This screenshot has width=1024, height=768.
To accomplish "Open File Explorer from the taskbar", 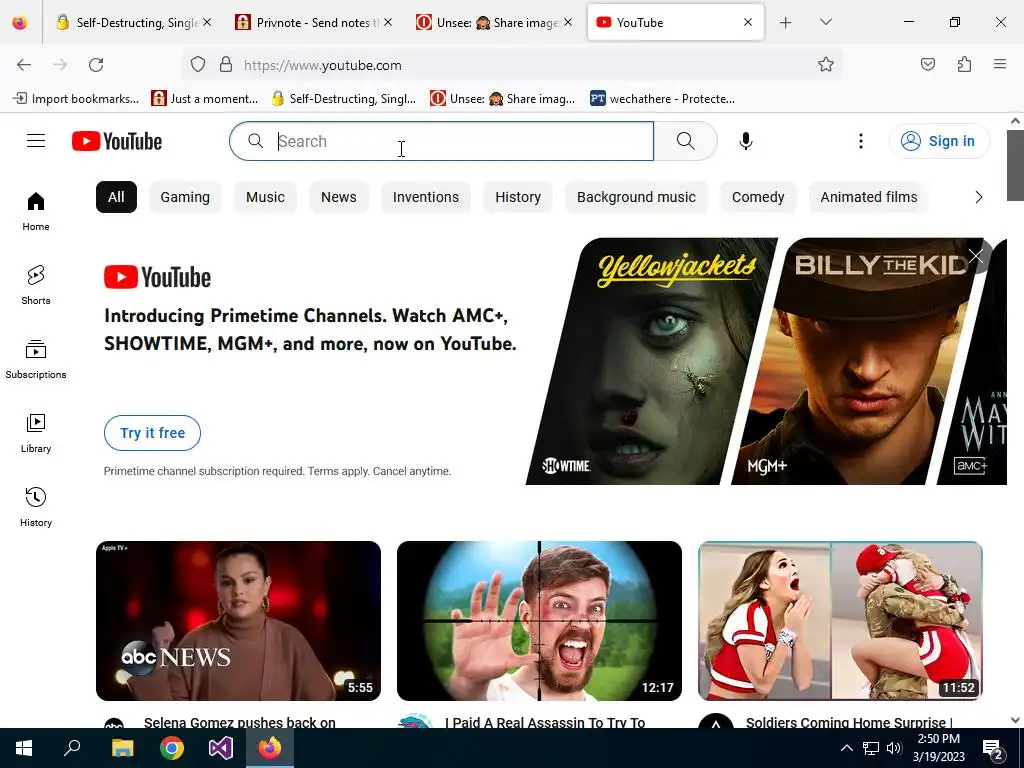I will tap(122, 748).
